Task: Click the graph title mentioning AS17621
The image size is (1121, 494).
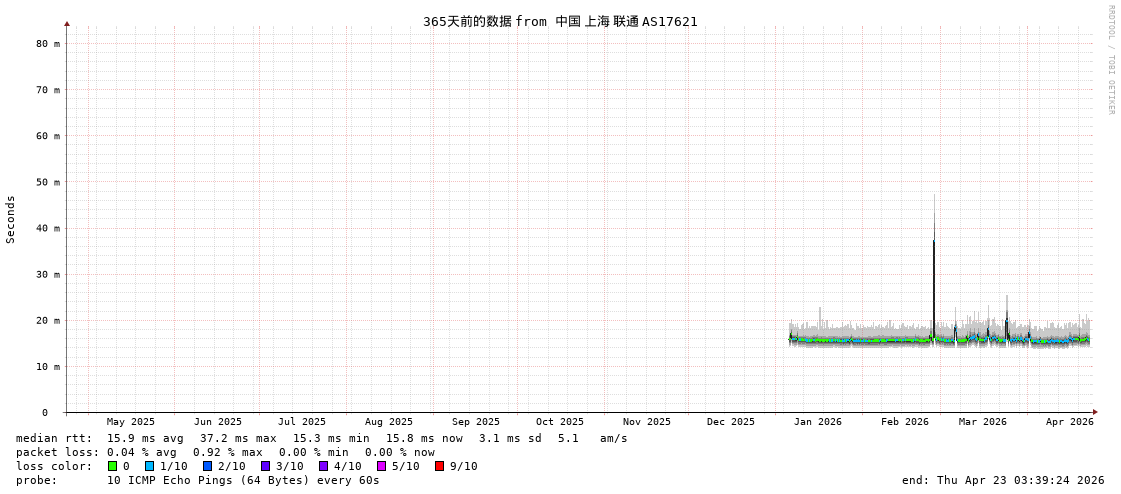Action: [x=560, y=21]
